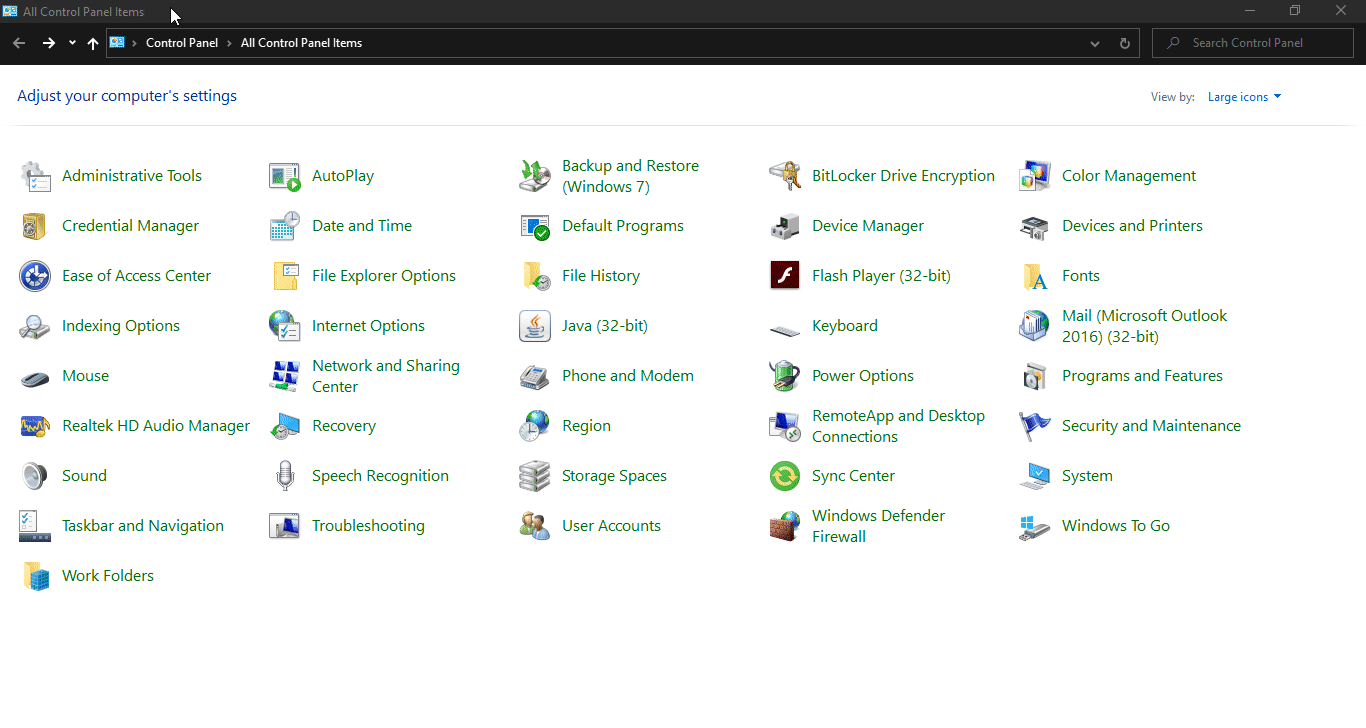Screen dimensions: 1366x728
Task: Open the Programs and Features link
Action: click(x=1142, y=376)
